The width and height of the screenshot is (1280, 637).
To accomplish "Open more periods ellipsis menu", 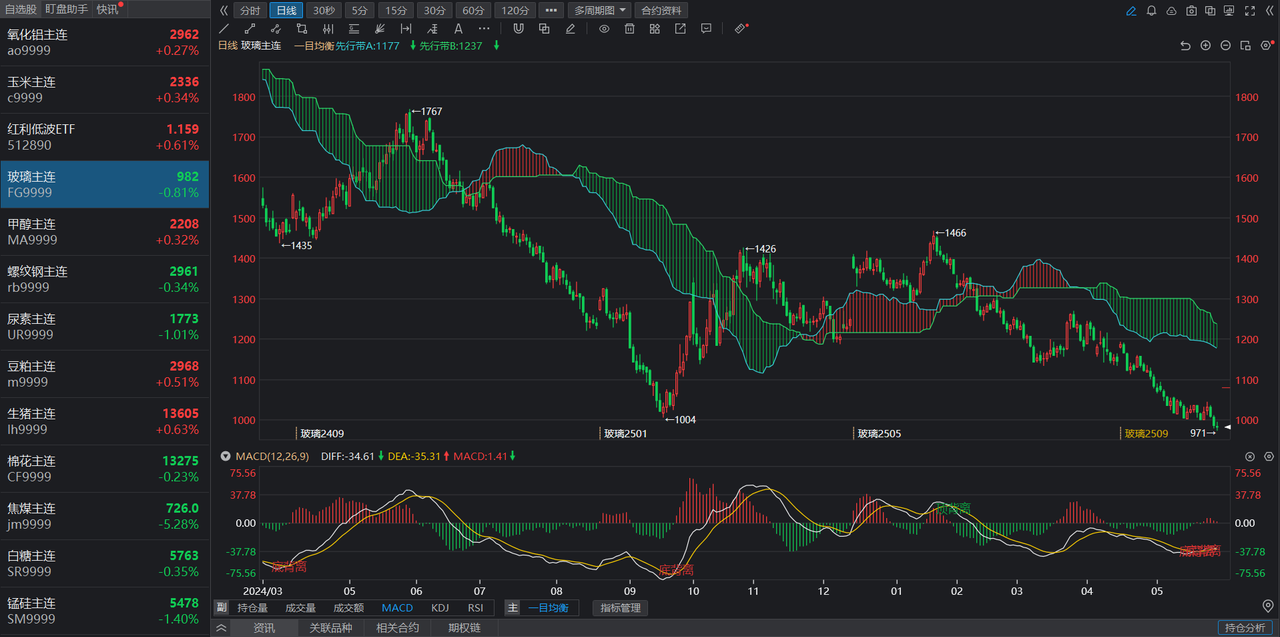I will point(551,10).
